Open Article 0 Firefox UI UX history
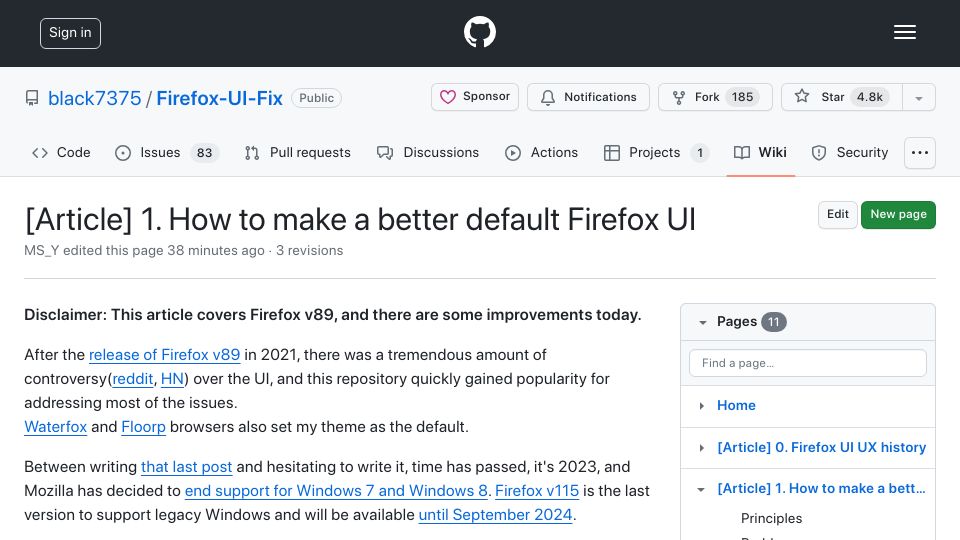This screenshot has width=960, height=540. pos(821,447)
